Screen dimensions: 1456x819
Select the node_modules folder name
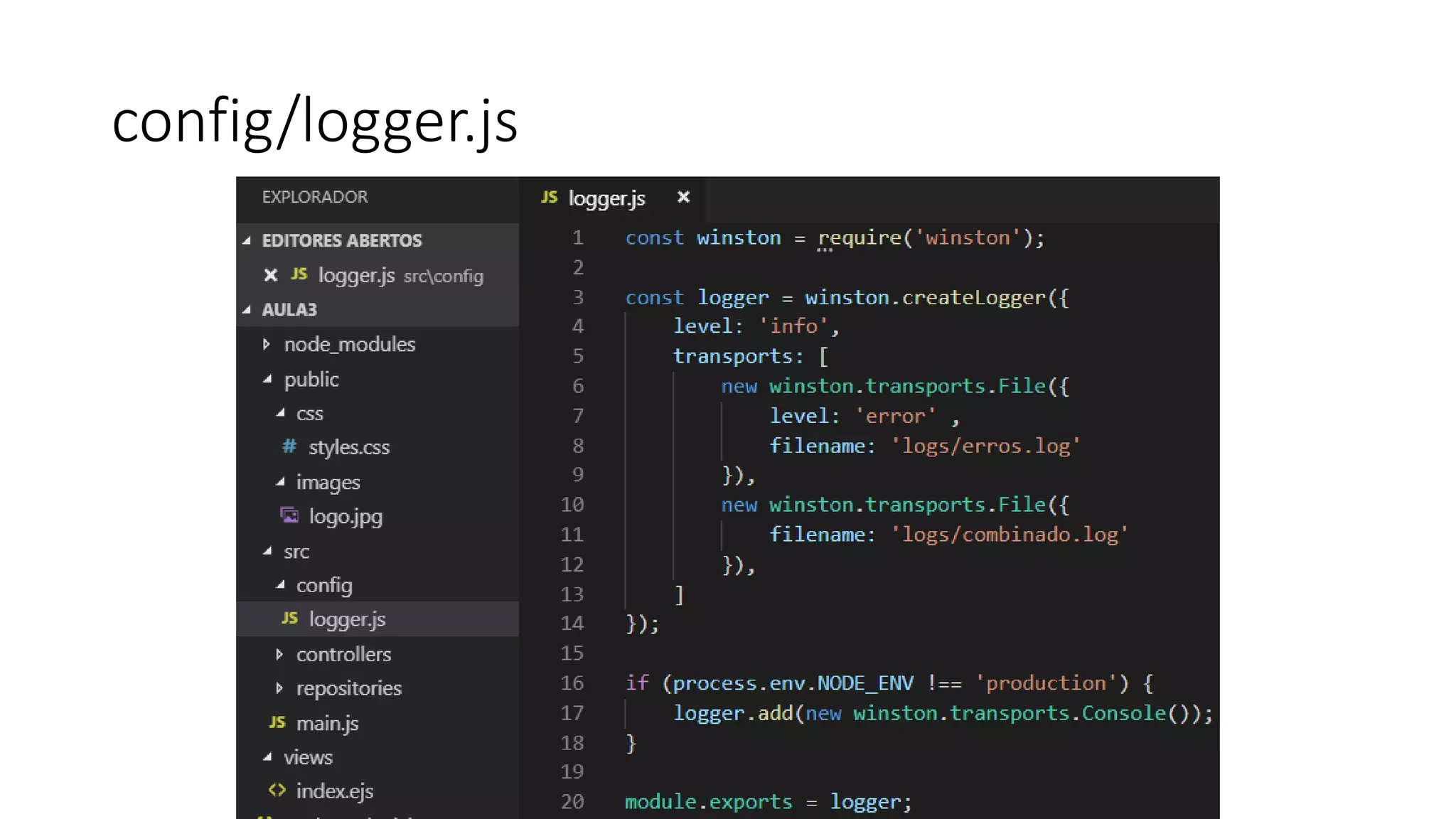pyautogui.click(x=350, y=345)
